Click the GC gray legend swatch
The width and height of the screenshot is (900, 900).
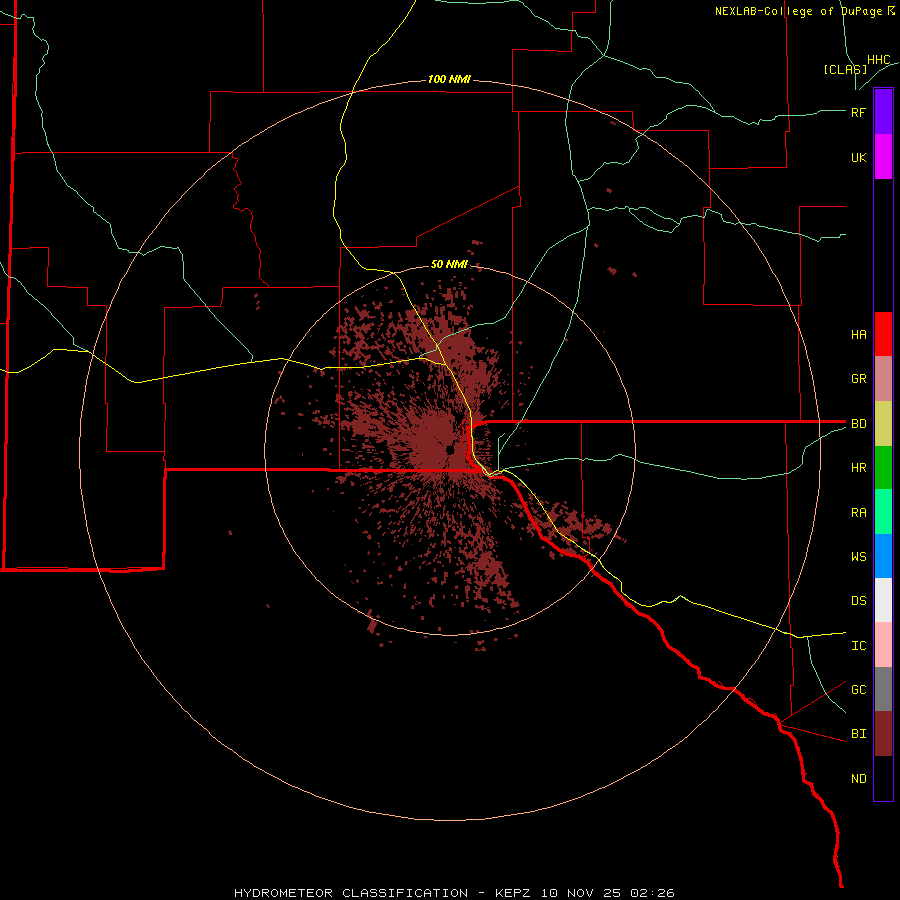pos(883,689)
